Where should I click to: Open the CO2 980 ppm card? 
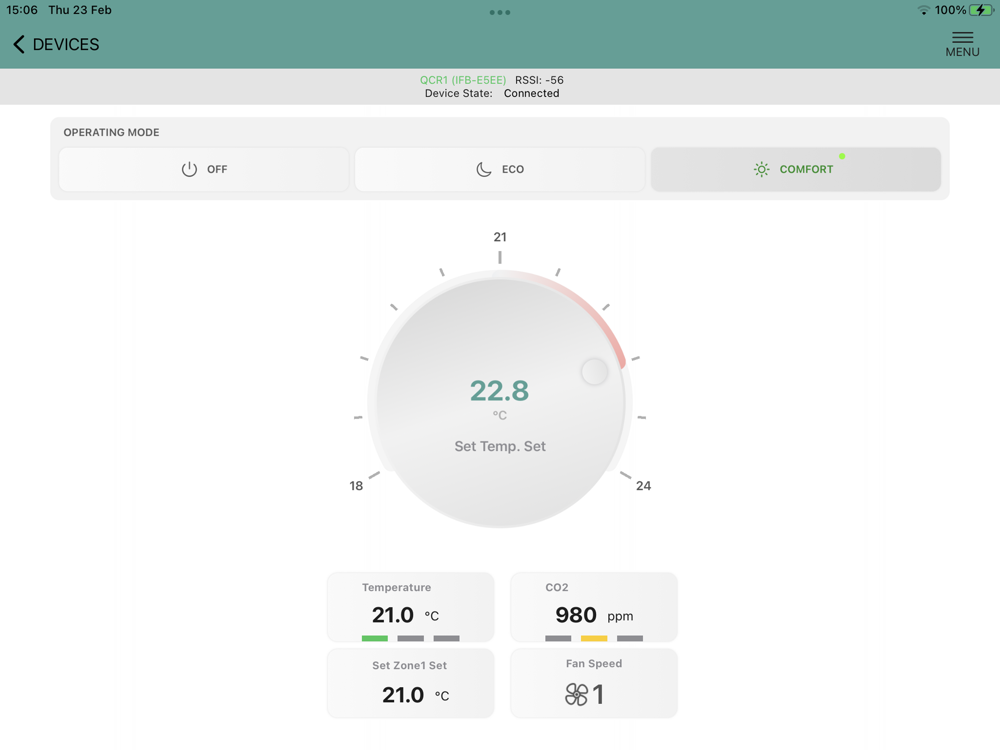[594, 607]
